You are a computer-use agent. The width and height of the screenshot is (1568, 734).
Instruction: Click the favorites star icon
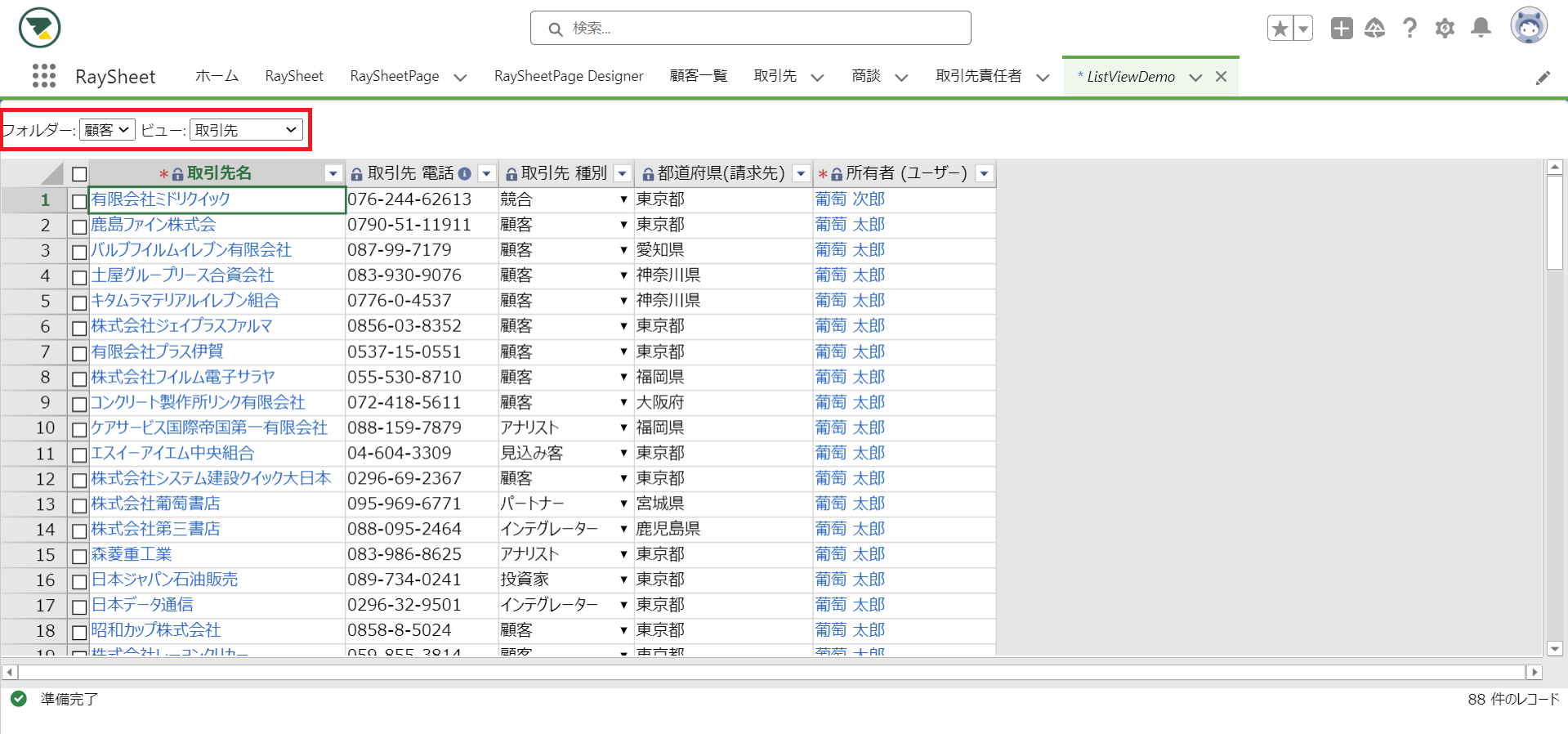tap(1280, 29)
